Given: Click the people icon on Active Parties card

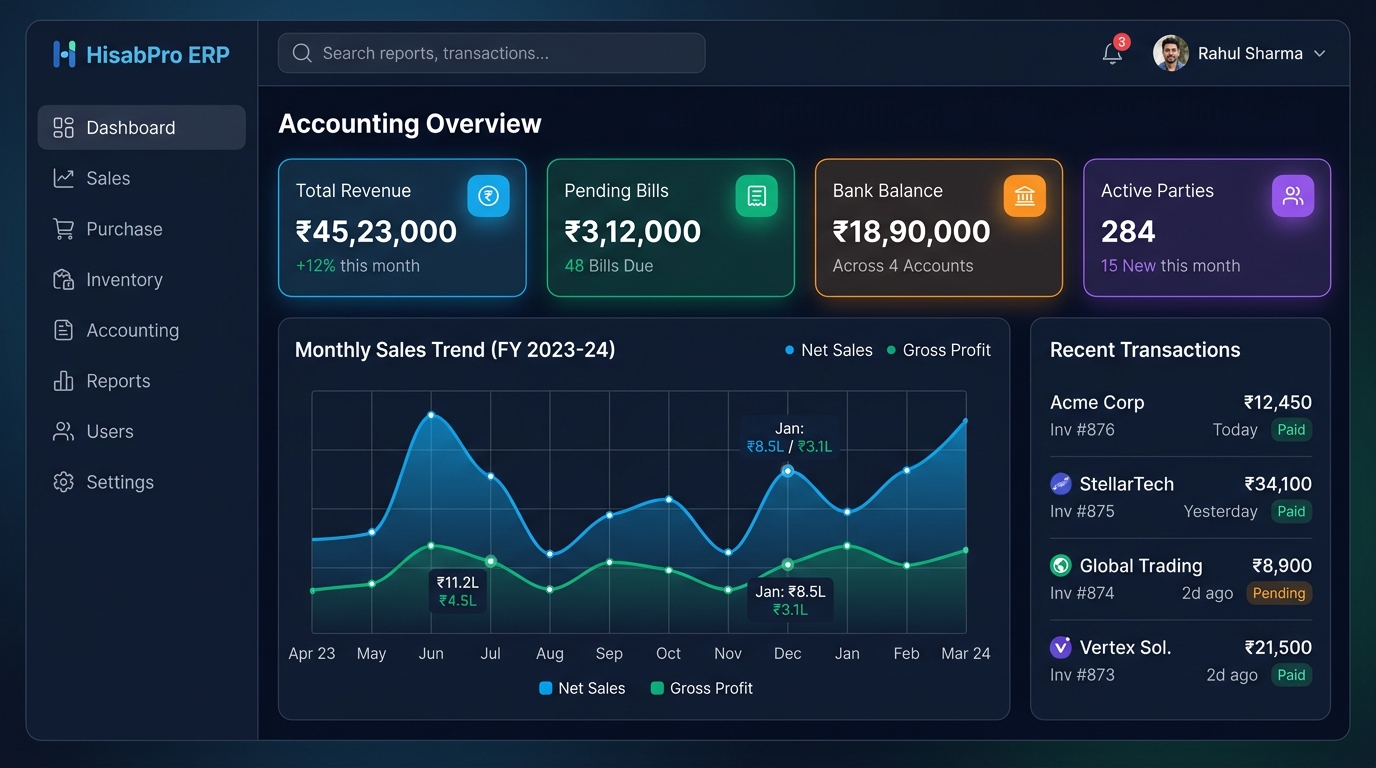Looking at the screenshot, I should tap(1293, 196).
